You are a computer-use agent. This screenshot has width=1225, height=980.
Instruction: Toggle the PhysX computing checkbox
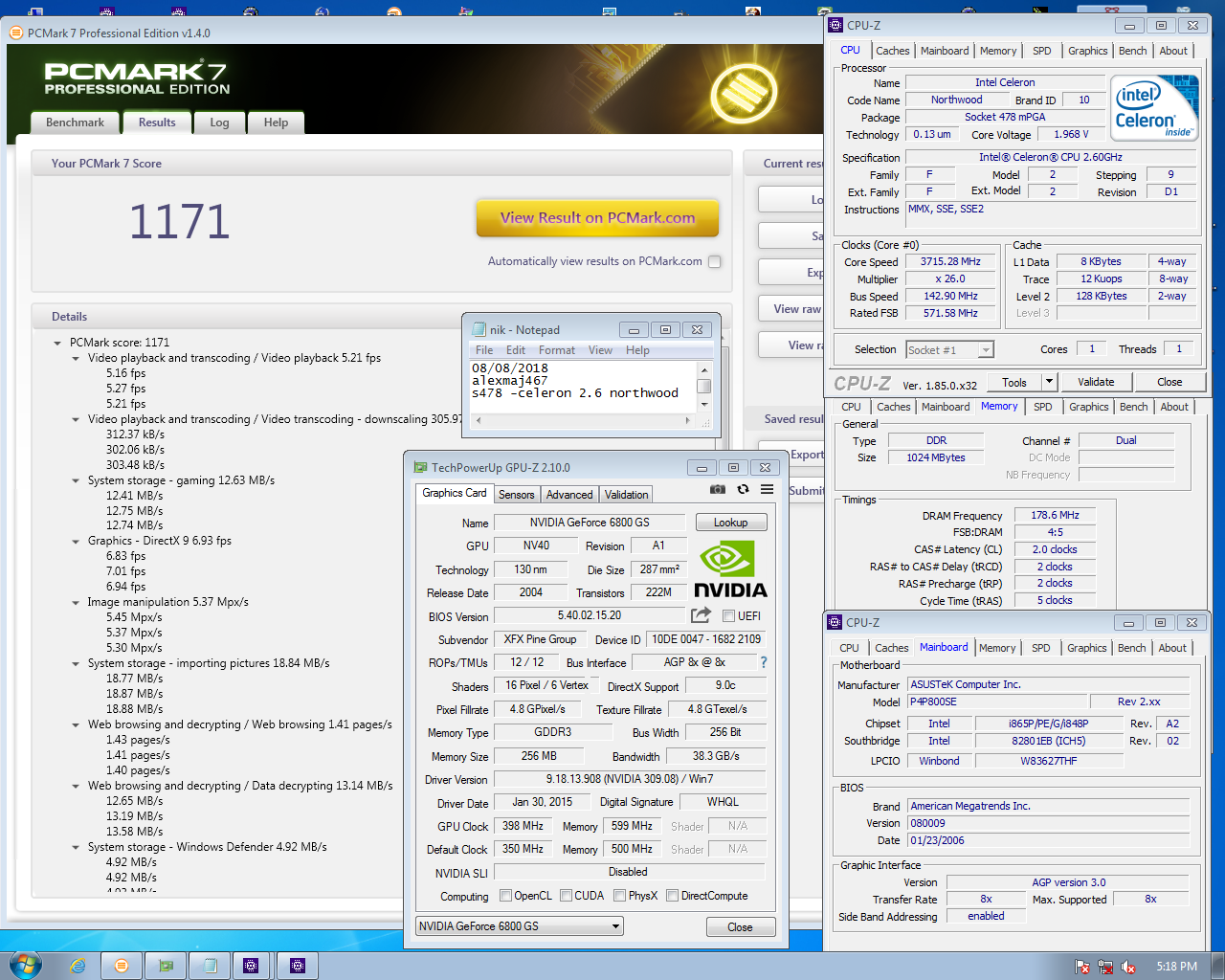[620, 896]
